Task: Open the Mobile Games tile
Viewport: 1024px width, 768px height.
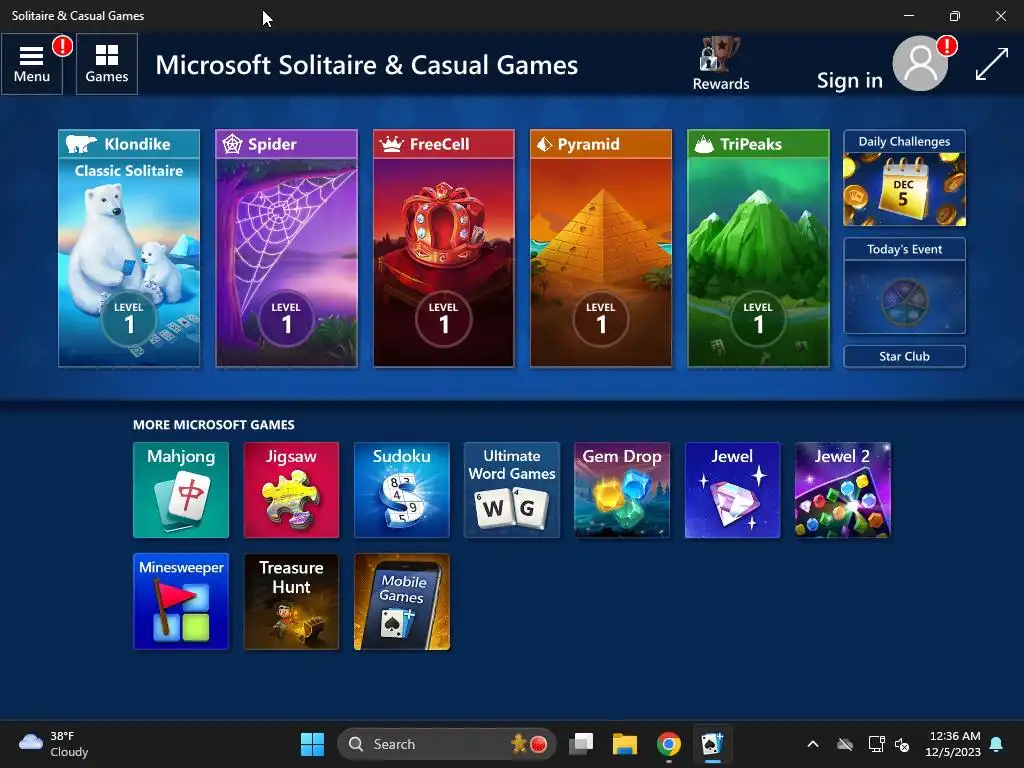Action: point(402,601)
